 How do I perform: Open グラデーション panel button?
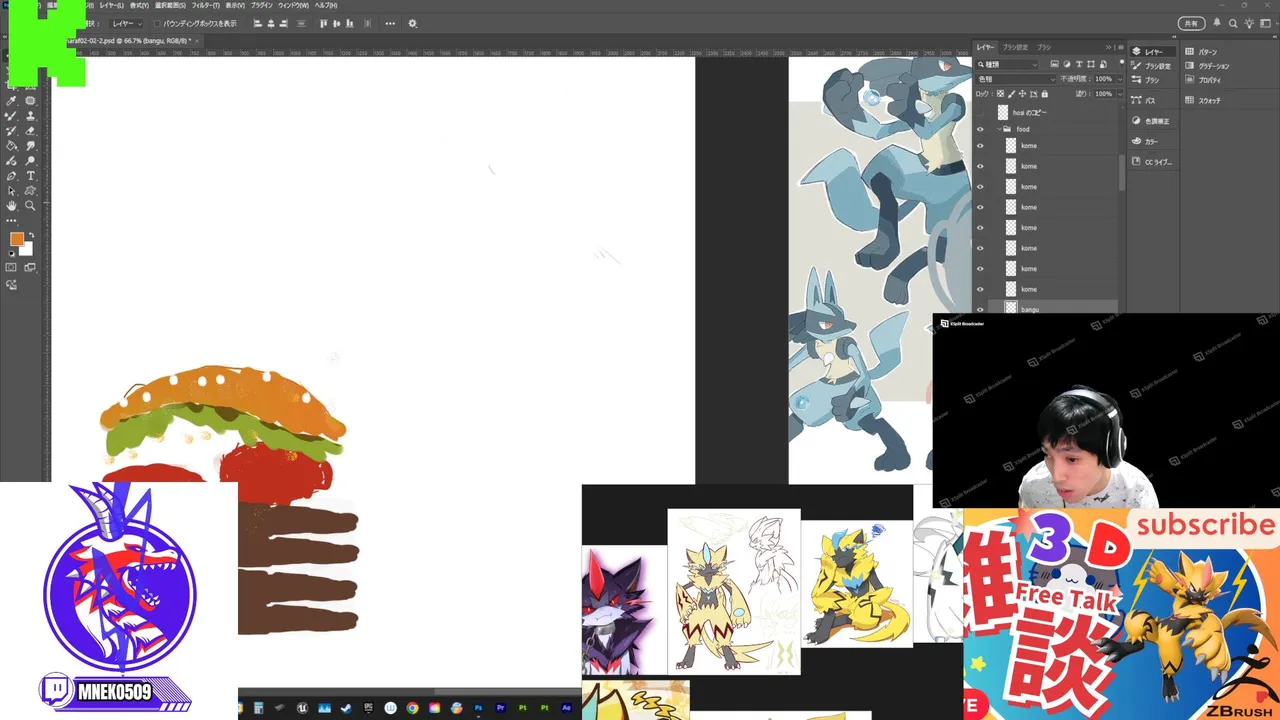pyautogui.click(x=1207, y=66)
